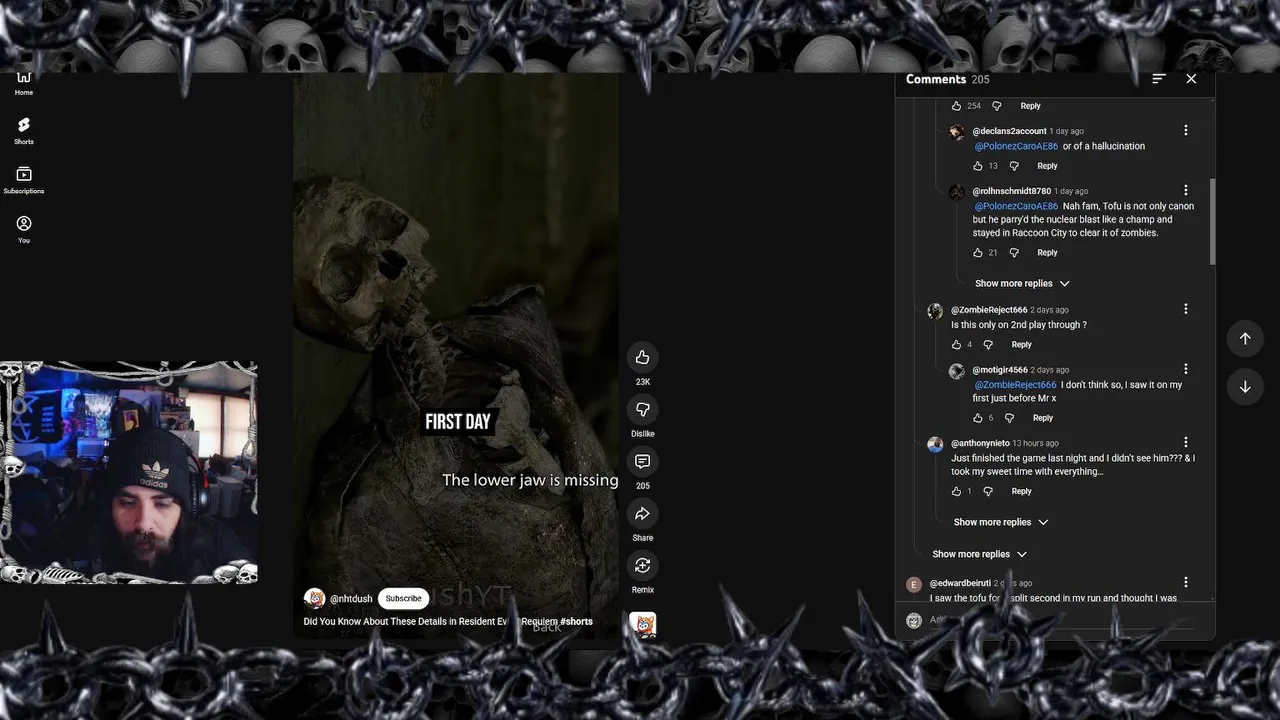Like anthonynieto's comment with 1 like
Screen dimensions: 1280x720
[956, 491]
